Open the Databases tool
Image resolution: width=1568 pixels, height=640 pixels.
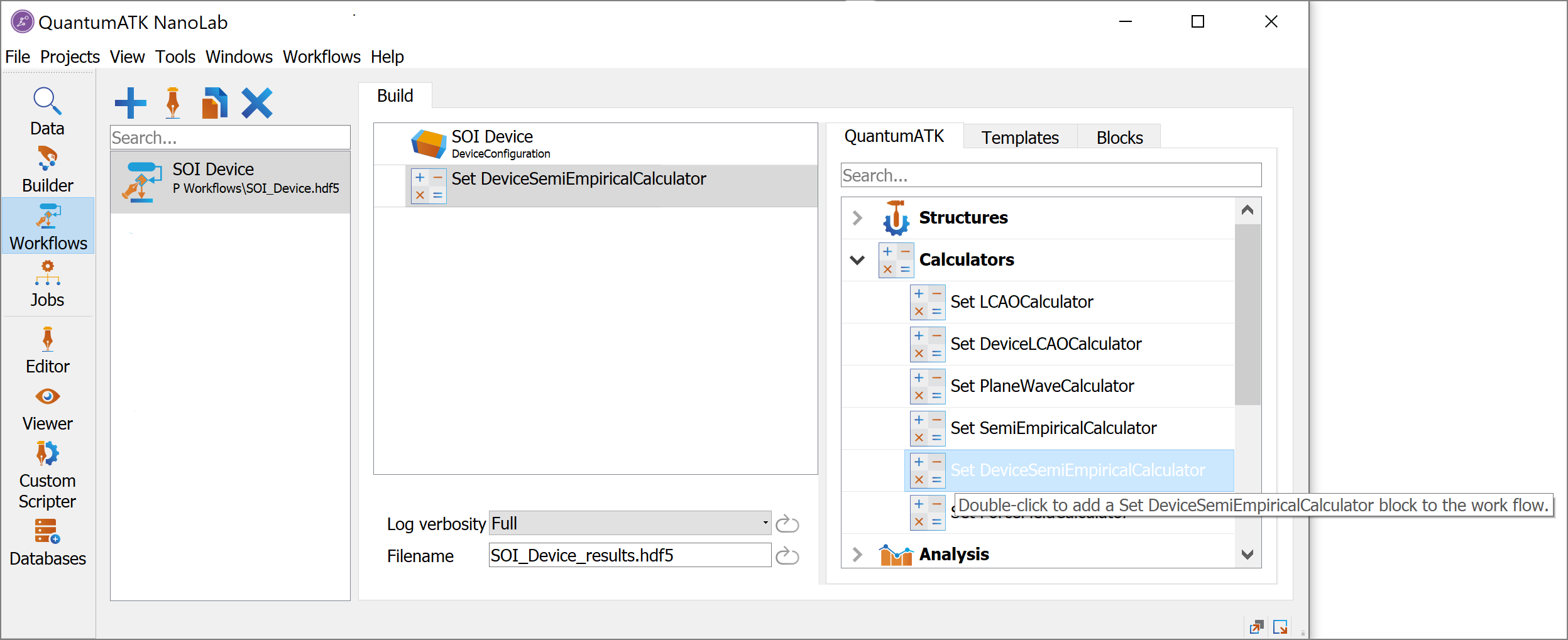(47, 543)
